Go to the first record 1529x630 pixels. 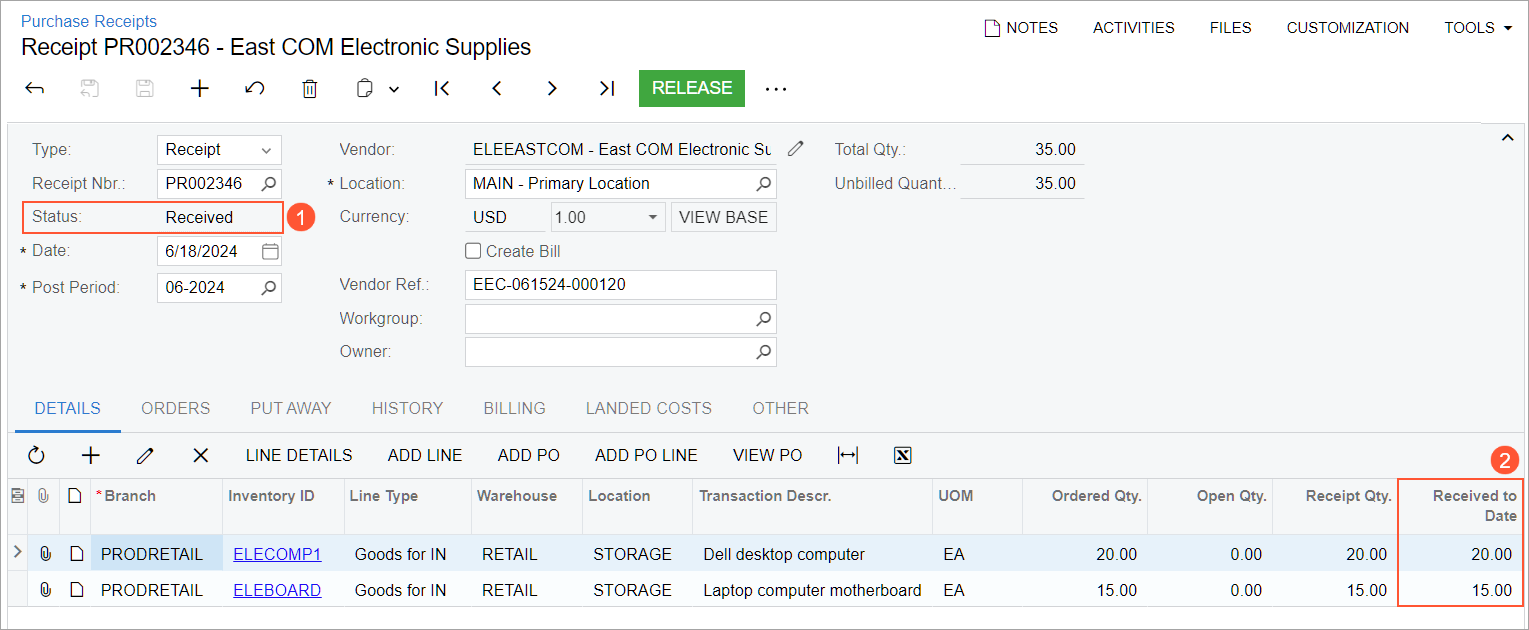click(x=441, y=89)
